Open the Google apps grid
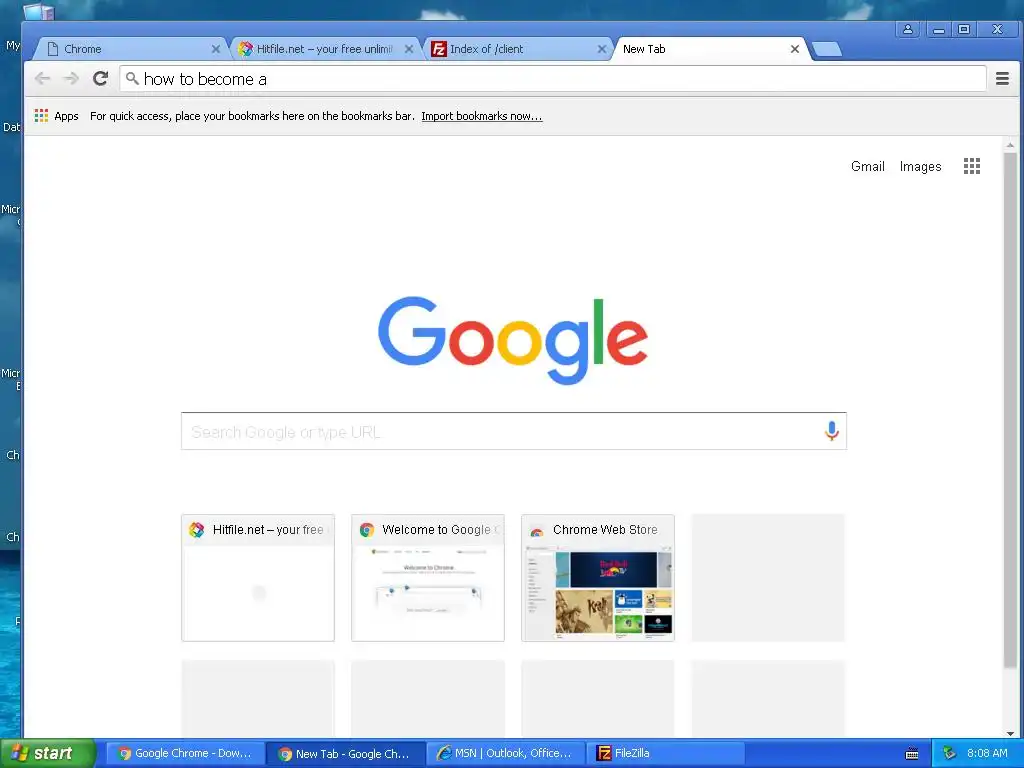Image resolution: width=1024 pixels, height=768 pixels. point(972,166)
